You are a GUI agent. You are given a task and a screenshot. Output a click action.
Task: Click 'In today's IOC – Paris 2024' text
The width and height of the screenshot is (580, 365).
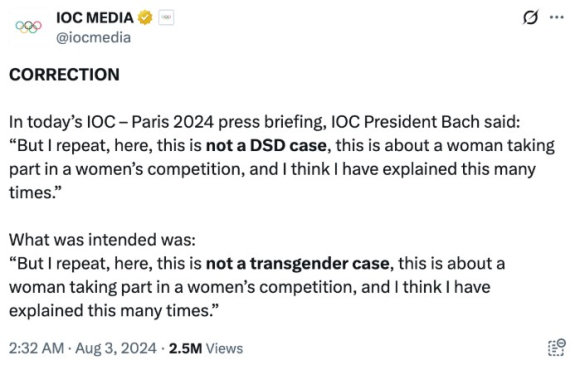(111, 122)
